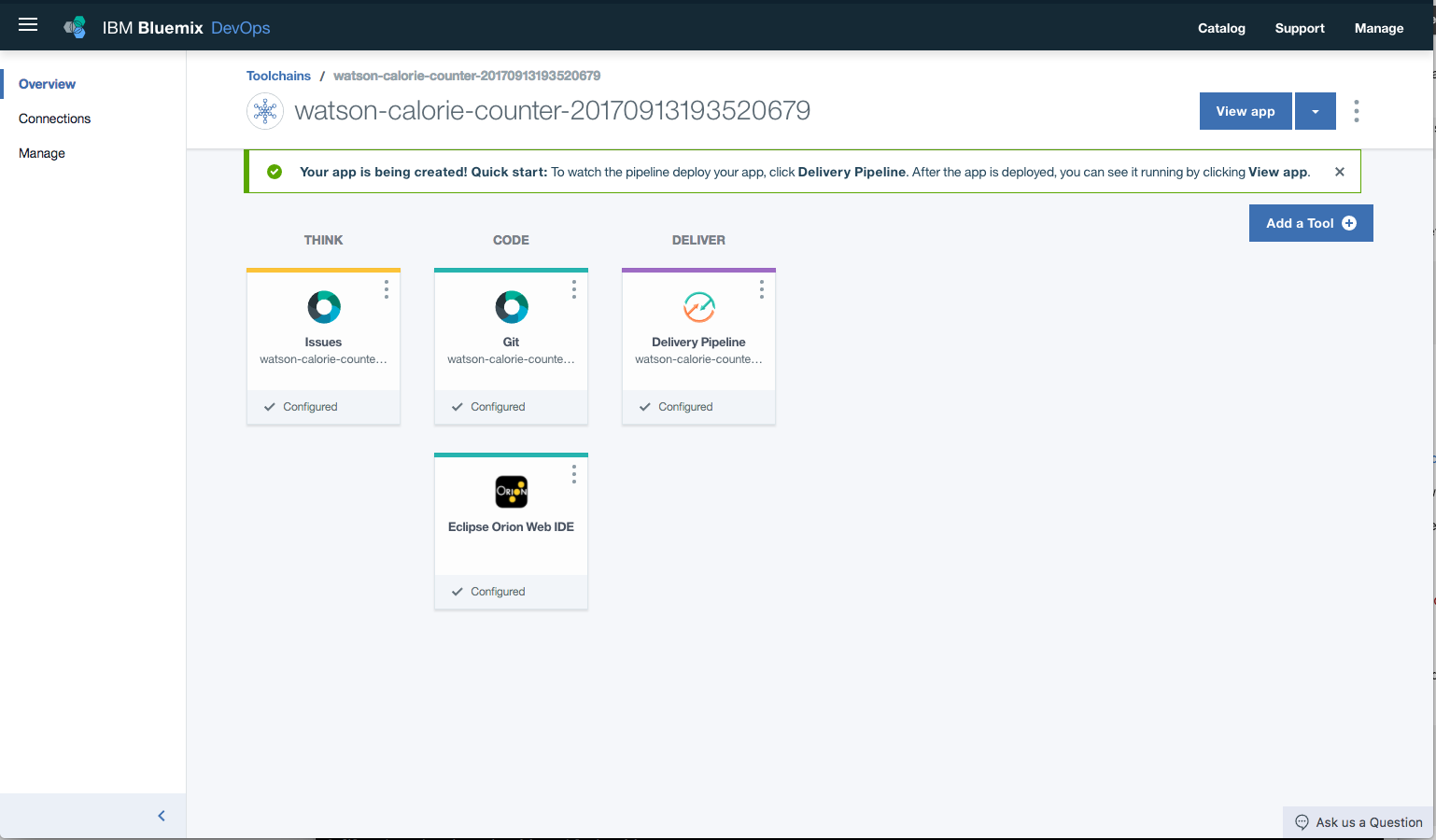
Task: Open Delivery Pipeline card options menu
Action: [762, 289]
